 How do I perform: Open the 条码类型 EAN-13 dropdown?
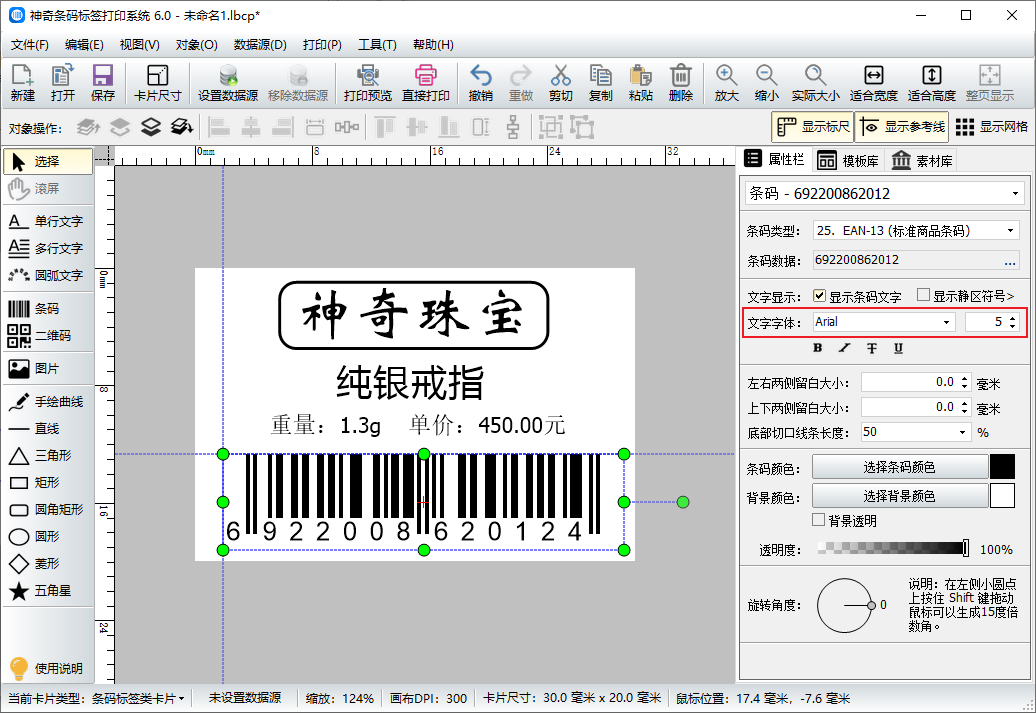[x=915, y=231]
